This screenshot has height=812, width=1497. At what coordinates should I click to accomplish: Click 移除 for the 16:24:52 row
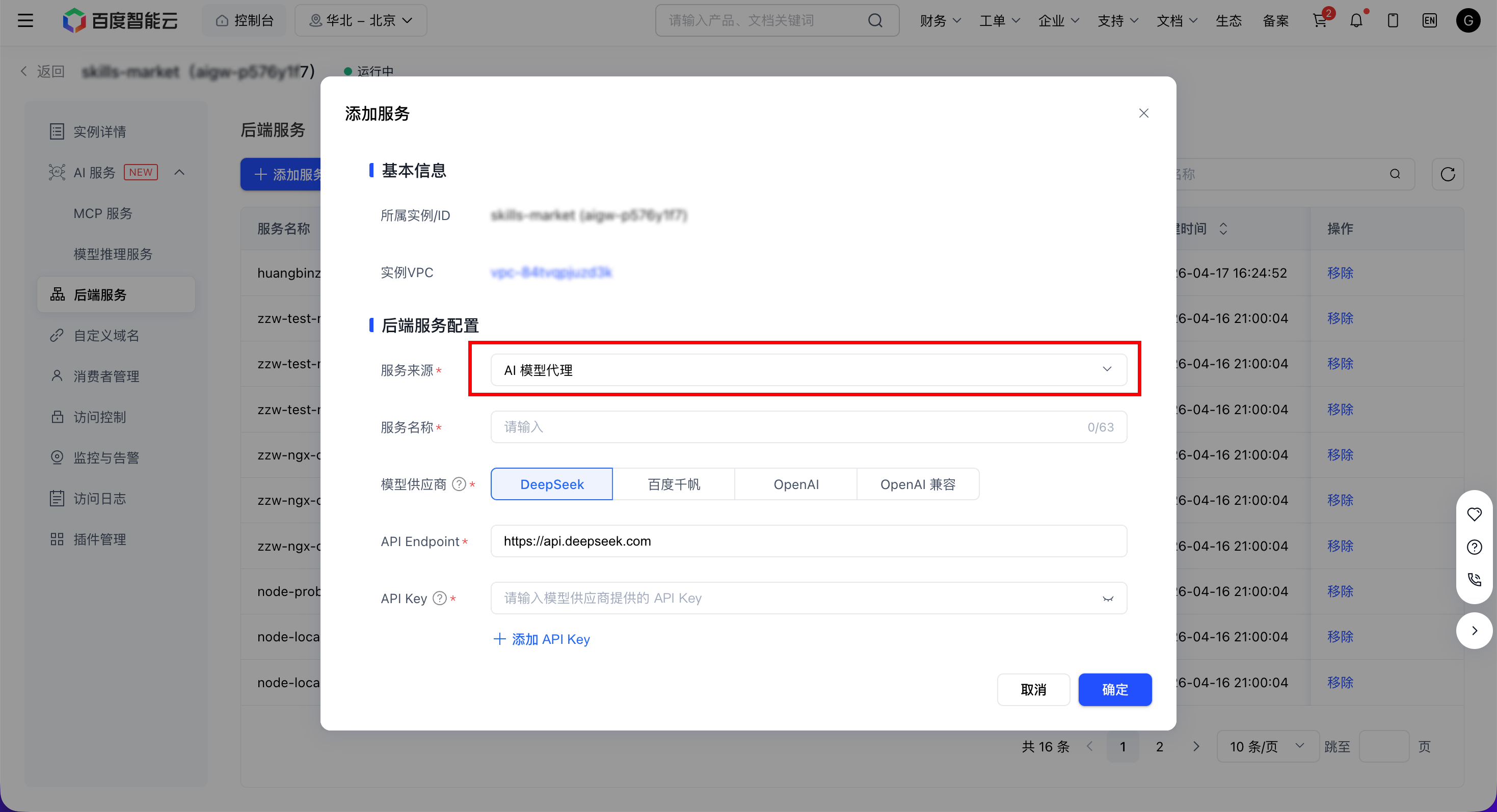tap(1340, 273)
